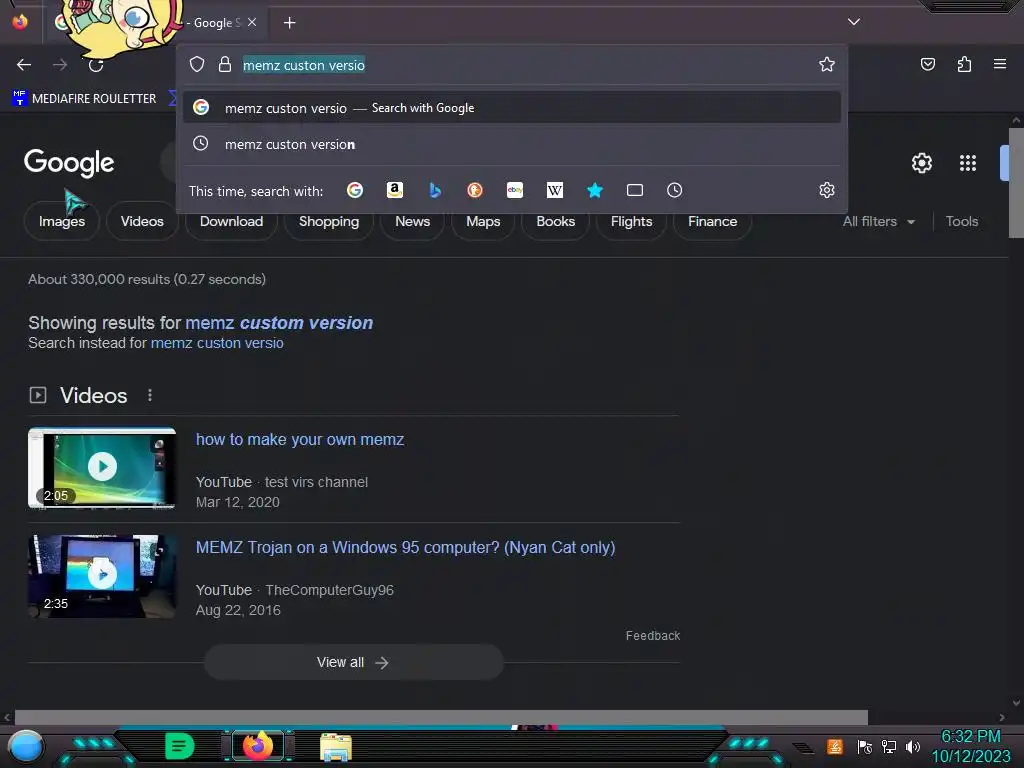Screen dimensions: 1024x768
Task: Close the Google Search tab
Action: click(x=252, y=22)
